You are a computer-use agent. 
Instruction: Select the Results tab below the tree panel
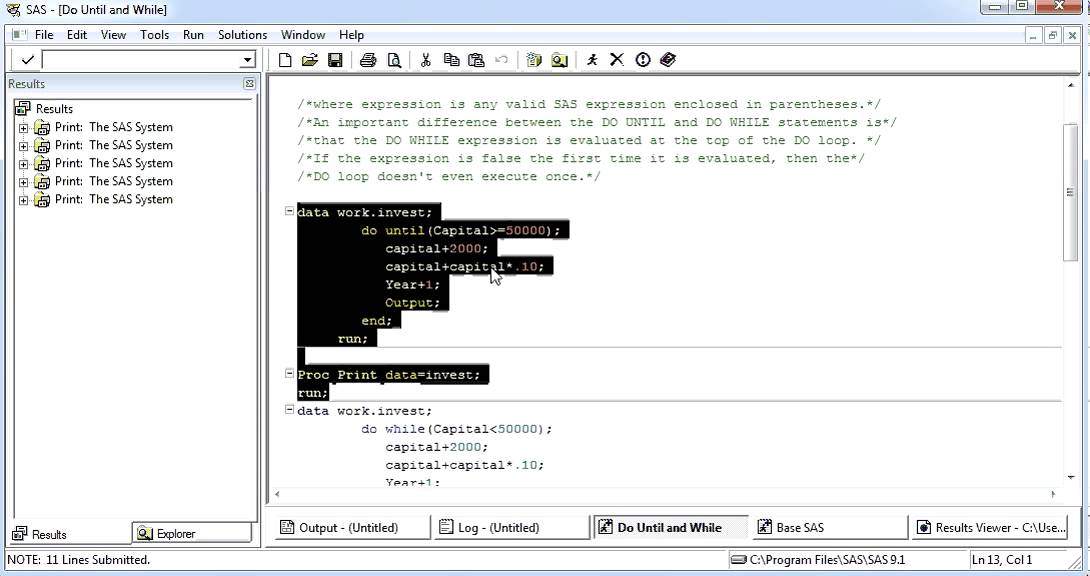(70, 534)
